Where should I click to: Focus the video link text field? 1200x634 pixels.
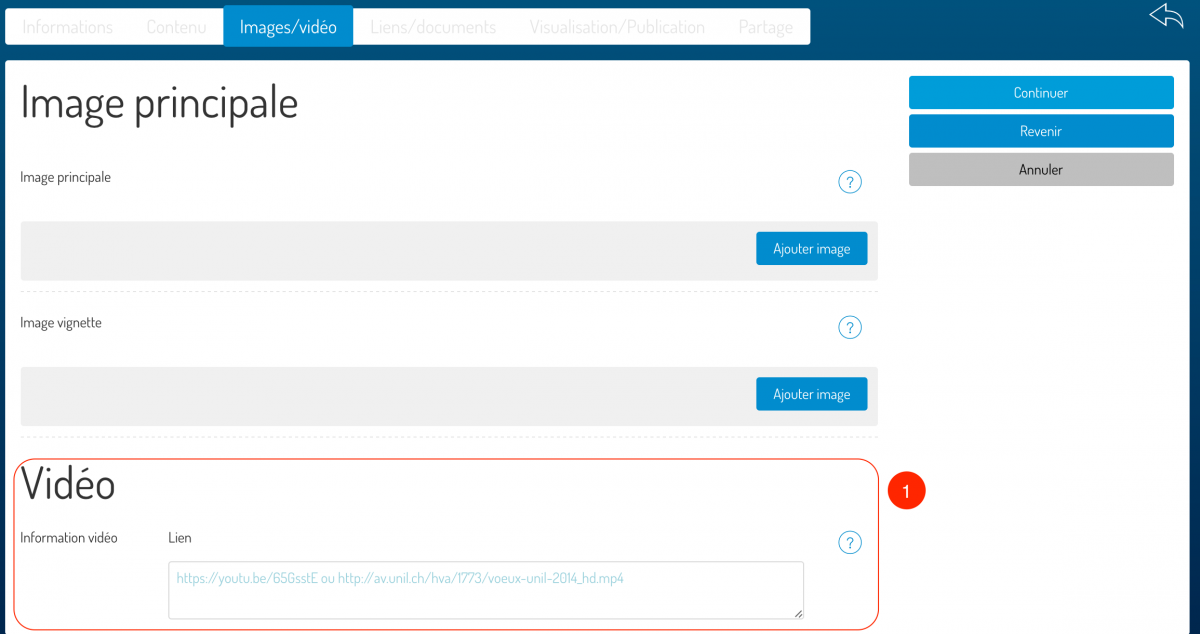[x=486, y=590]
